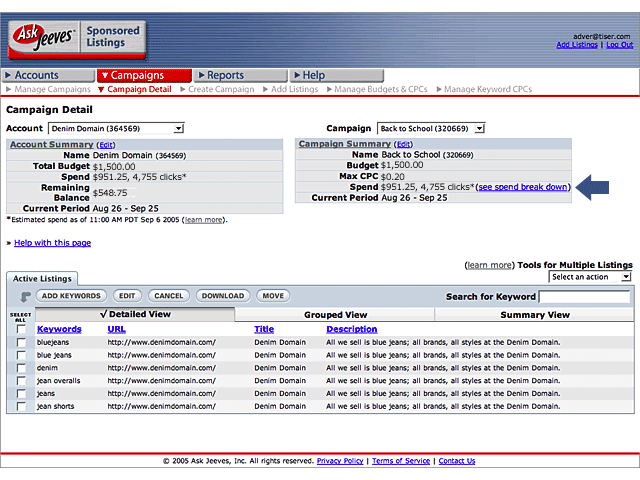Toggle the Select All checkbox

(x=21, y=329)
